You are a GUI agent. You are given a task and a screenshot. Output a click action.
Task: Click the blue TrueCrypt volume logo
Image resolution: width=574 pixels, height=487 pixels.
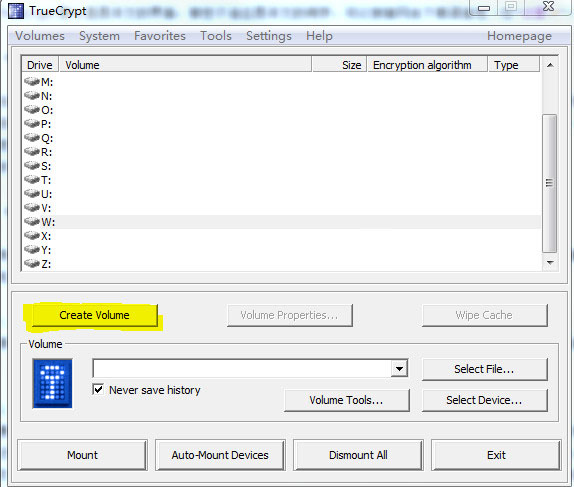click(52, 383)
